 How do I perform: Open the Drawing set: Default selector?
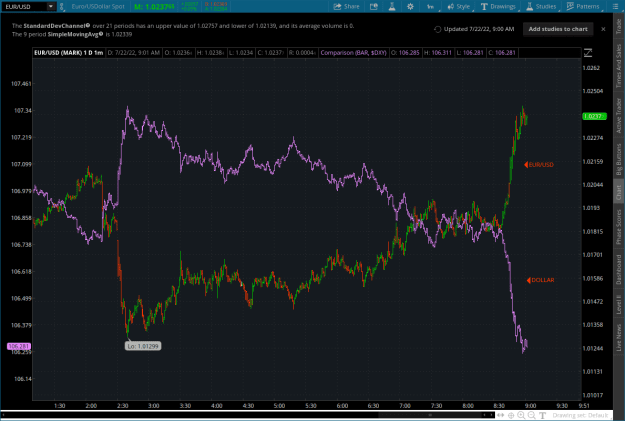click(x=580, y=415)
